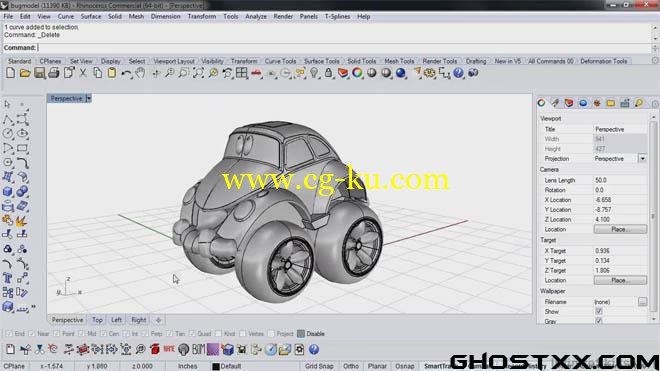Click the purple square icon in the bottom toolbar

click(x=213, y=349)
